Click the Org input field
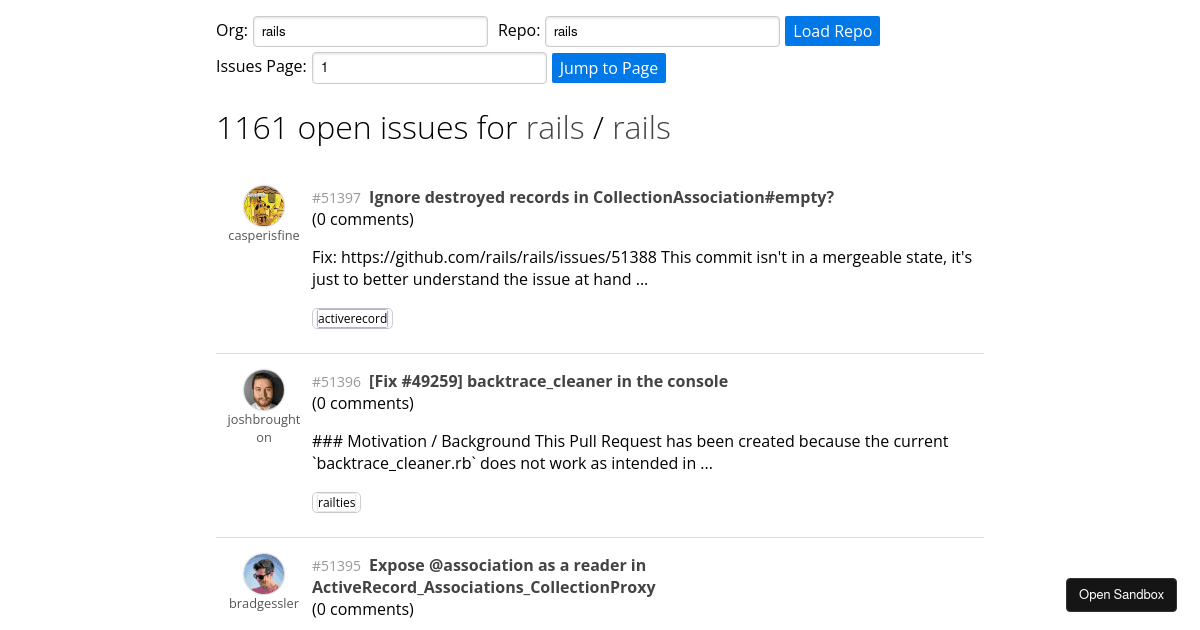This screenshot has width=1200, height=630. (x=370, y=31)
